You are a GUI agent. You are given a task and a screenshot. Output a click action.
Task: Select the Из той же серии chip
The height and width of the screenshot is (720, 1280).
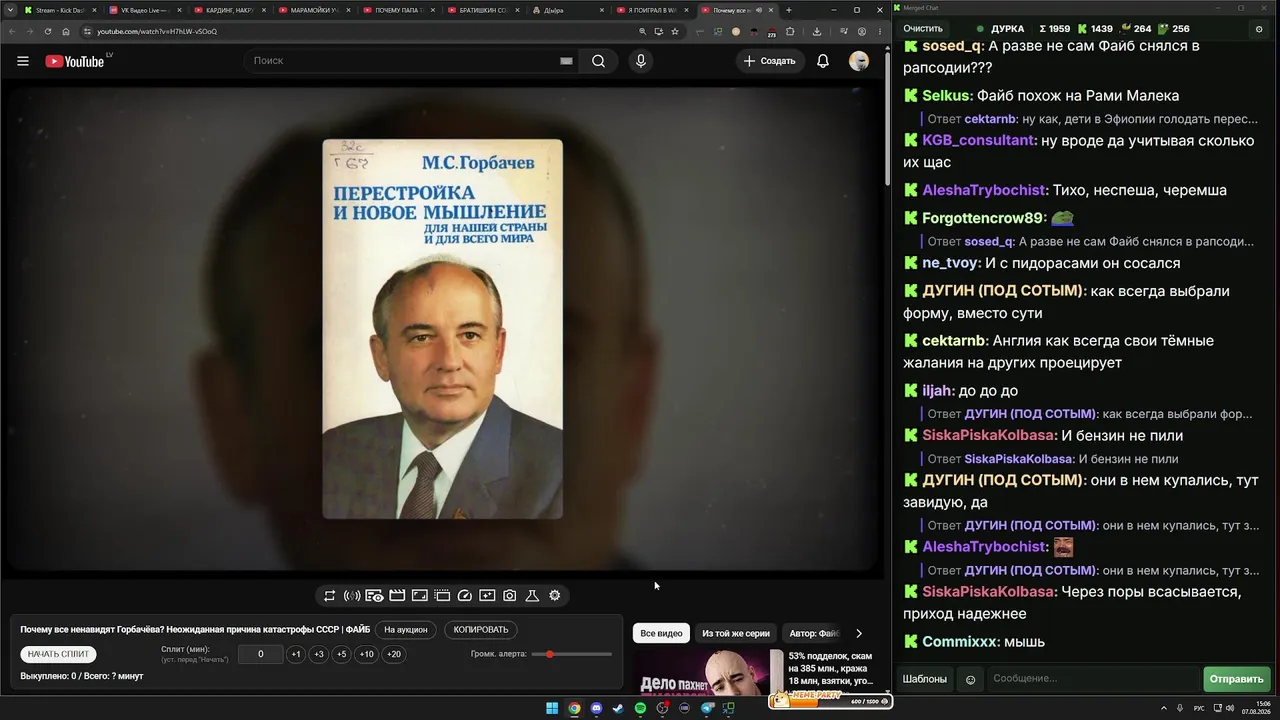pos(736,633)
